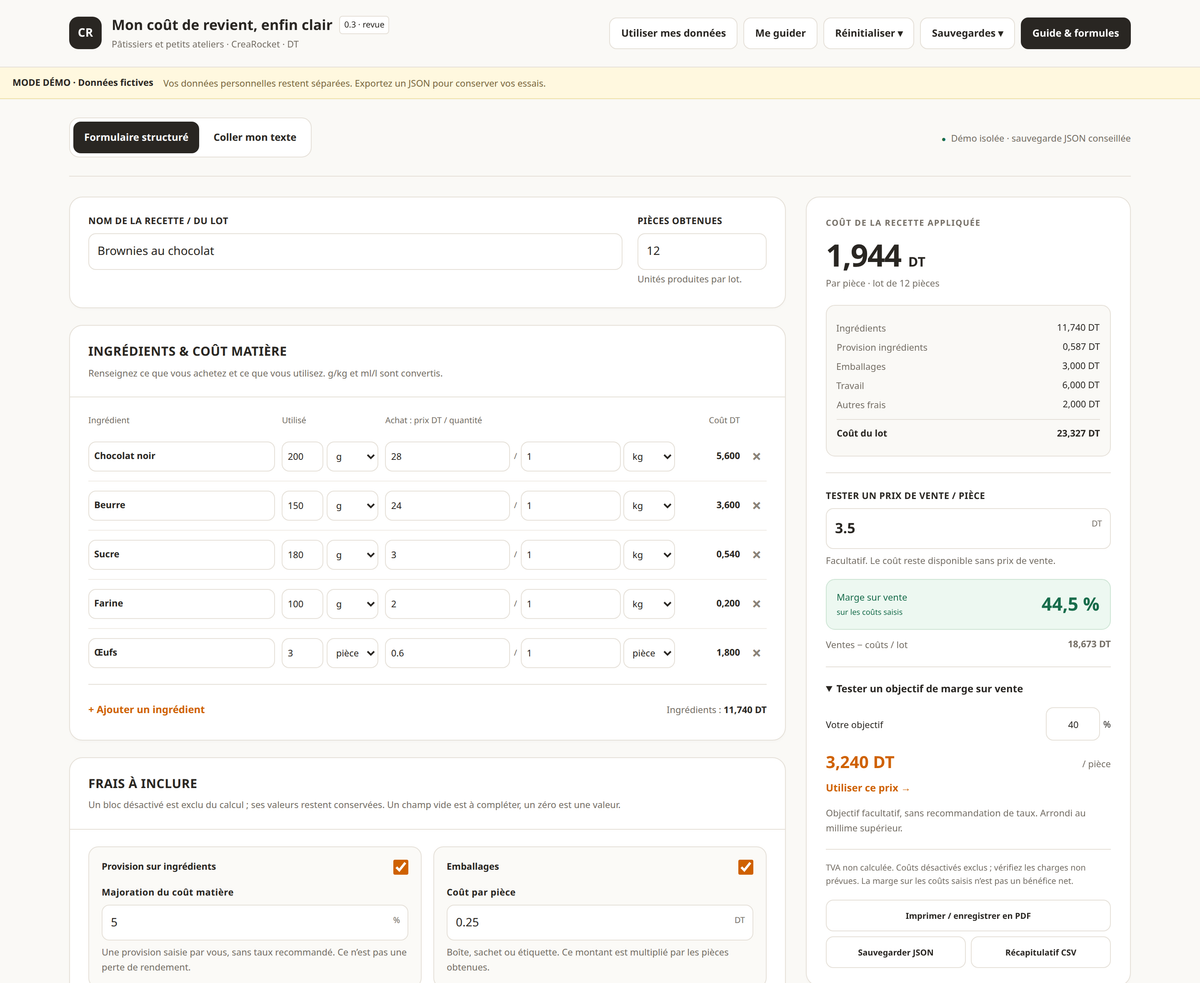1200x983 pixels.
Task: Open the Réinitialiser dropdown menu
Action: [x=869, y=33]
